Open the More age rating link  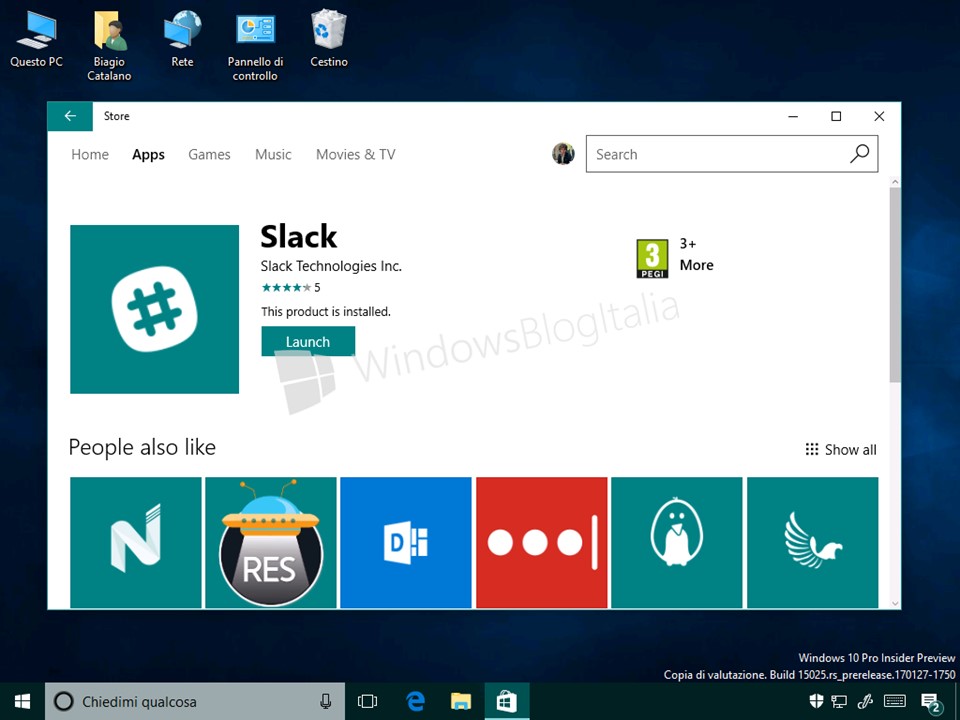point(696,265)
